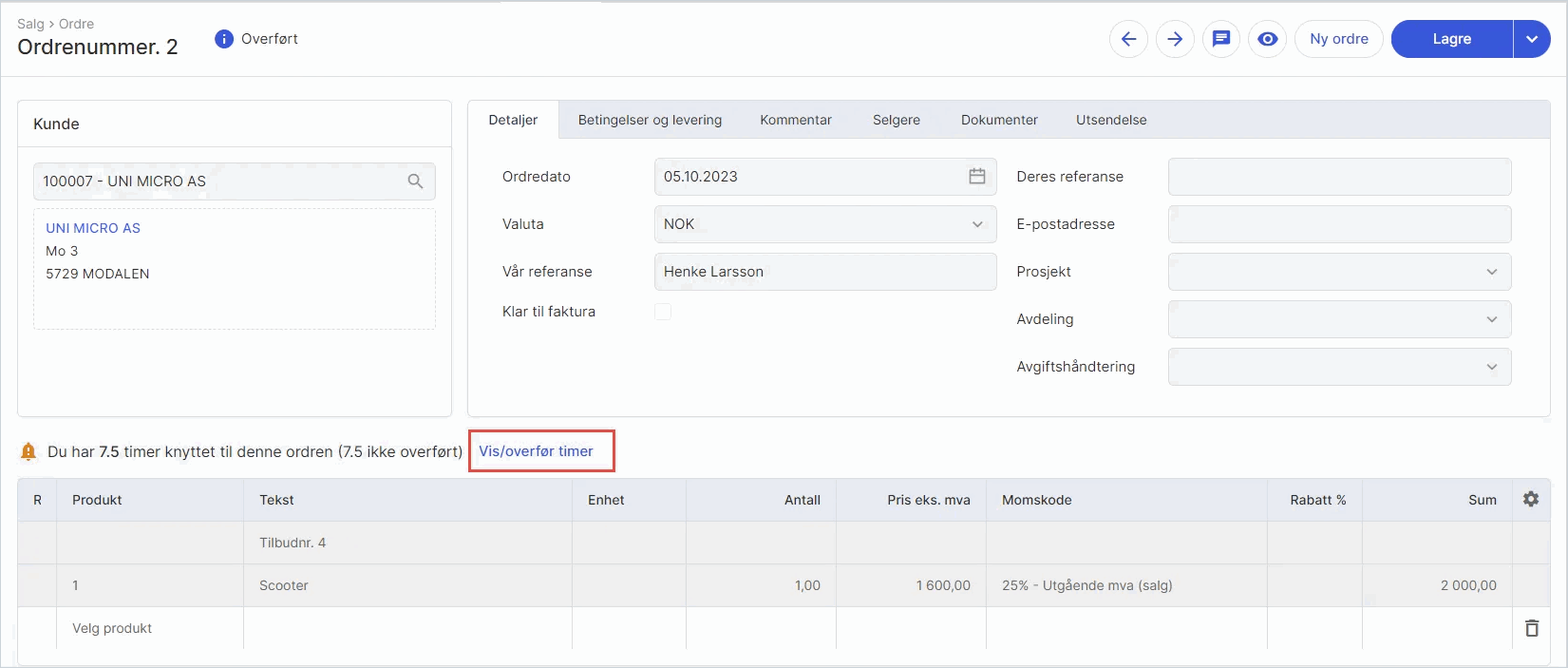
Task: Click the Tilbudnr. 4 row text
Action: coord(293,543)
